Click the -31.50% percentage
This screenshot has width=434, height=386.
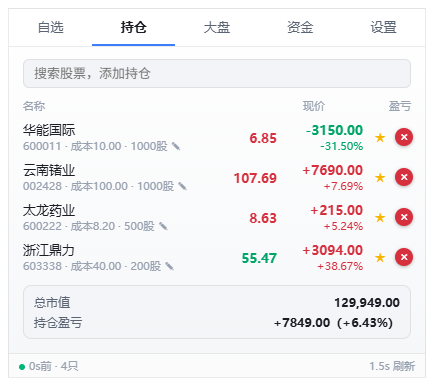[x=341, y=146]
